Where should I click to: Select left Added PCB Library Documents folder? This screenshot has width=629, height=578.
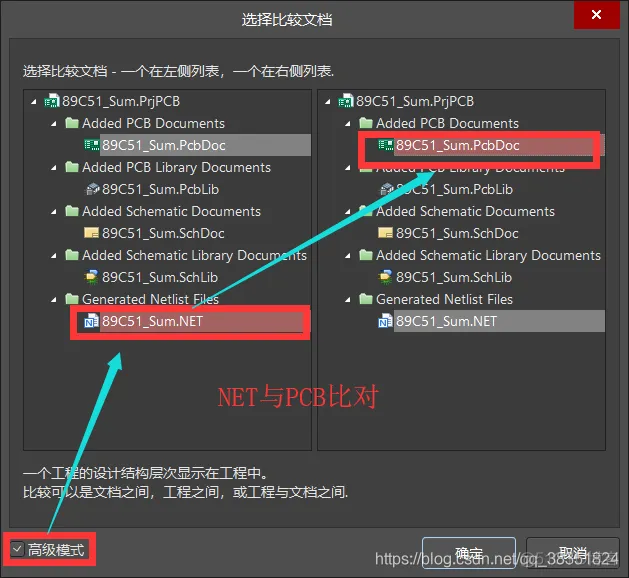[176, 168]
